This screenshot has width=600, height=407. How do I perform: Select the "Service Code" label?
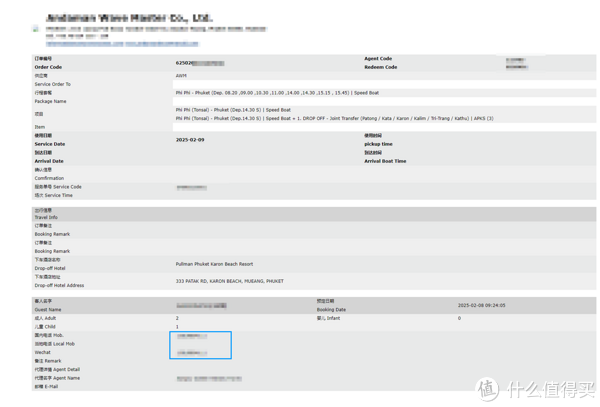[67, 187]
